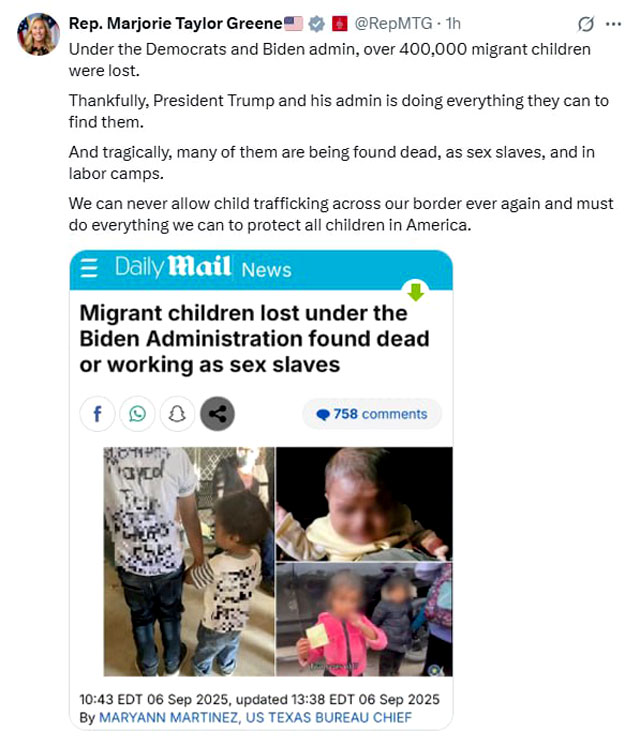
Task: Select the News section label
Action: [266, 270]
